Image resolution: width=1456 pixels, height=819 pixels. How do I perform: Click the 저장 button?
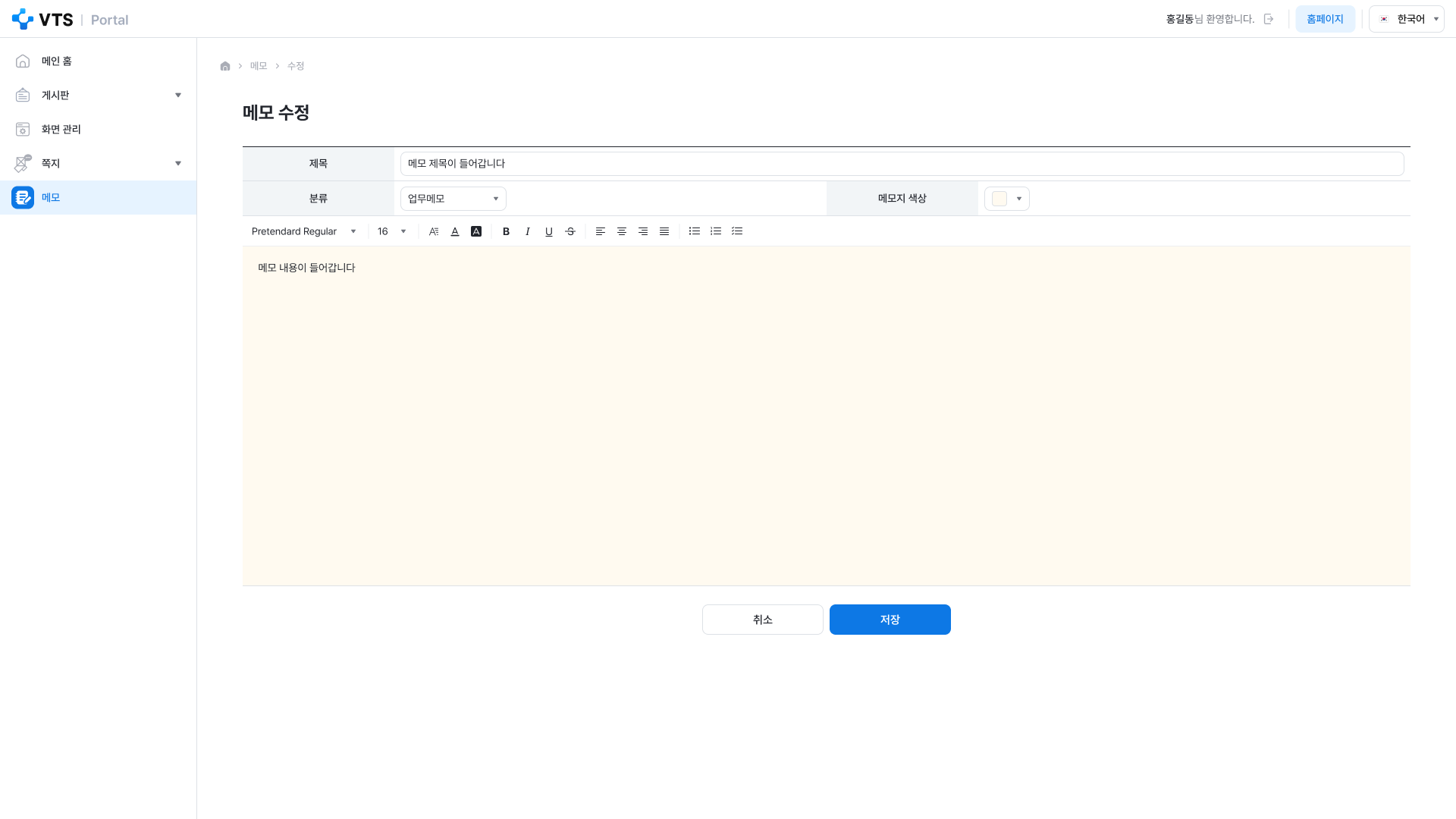pyautogui.click(x=890, y=620)
